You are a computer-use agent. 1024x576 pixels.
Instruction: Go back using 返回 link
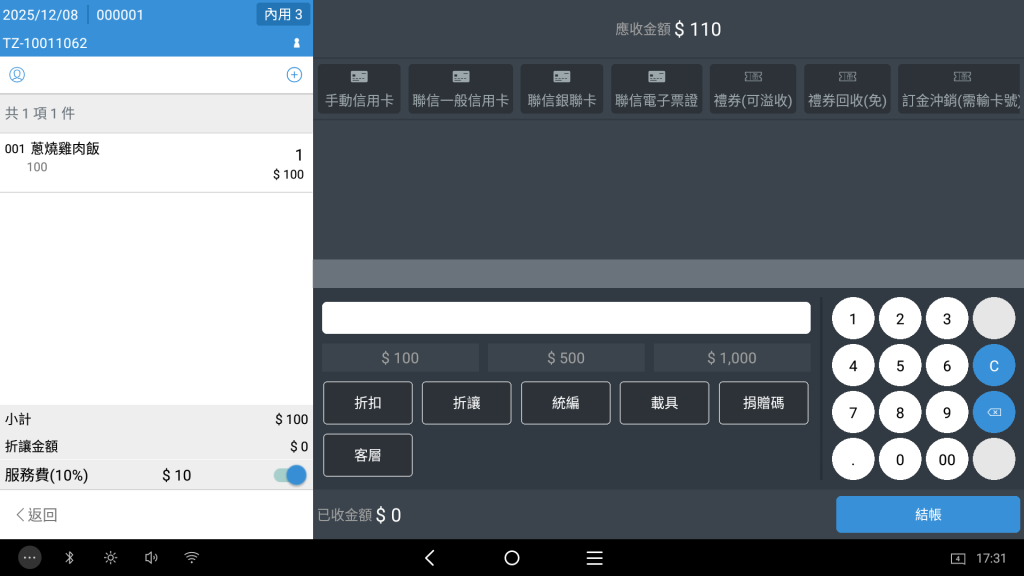point(36,515)
